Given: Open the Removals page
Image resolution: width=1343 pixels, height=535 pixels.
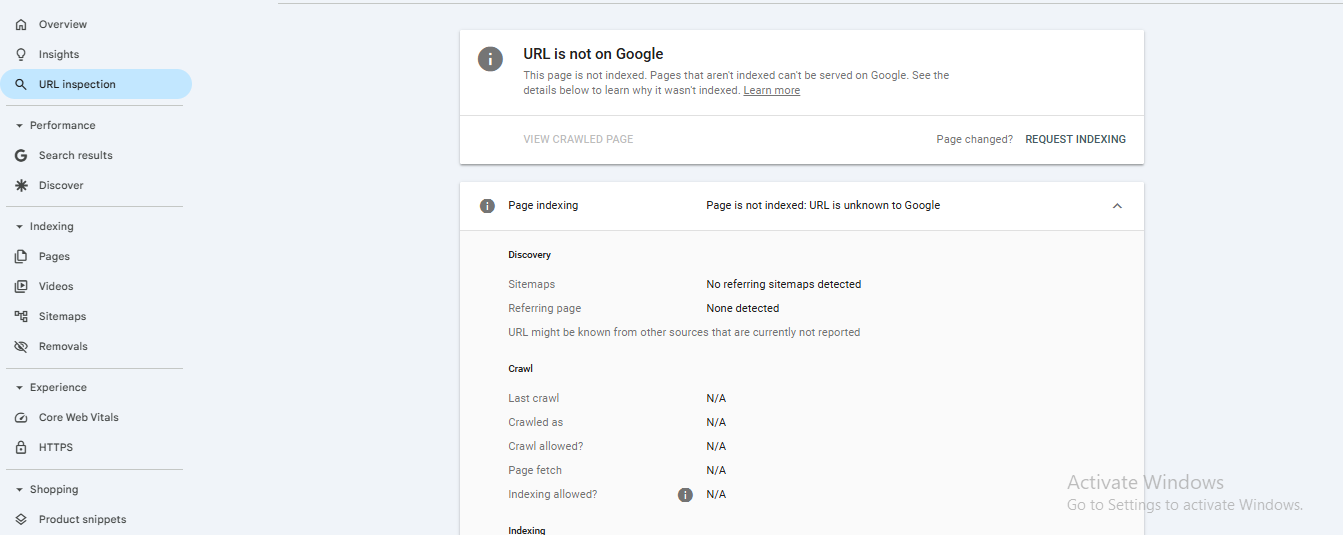Looking at the screenshot, I should [x=96, y=346].
